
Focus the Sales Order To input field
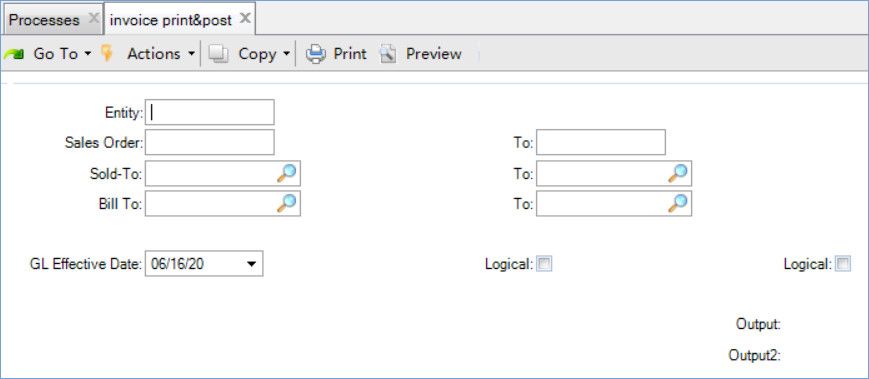[x=601, y=142]
